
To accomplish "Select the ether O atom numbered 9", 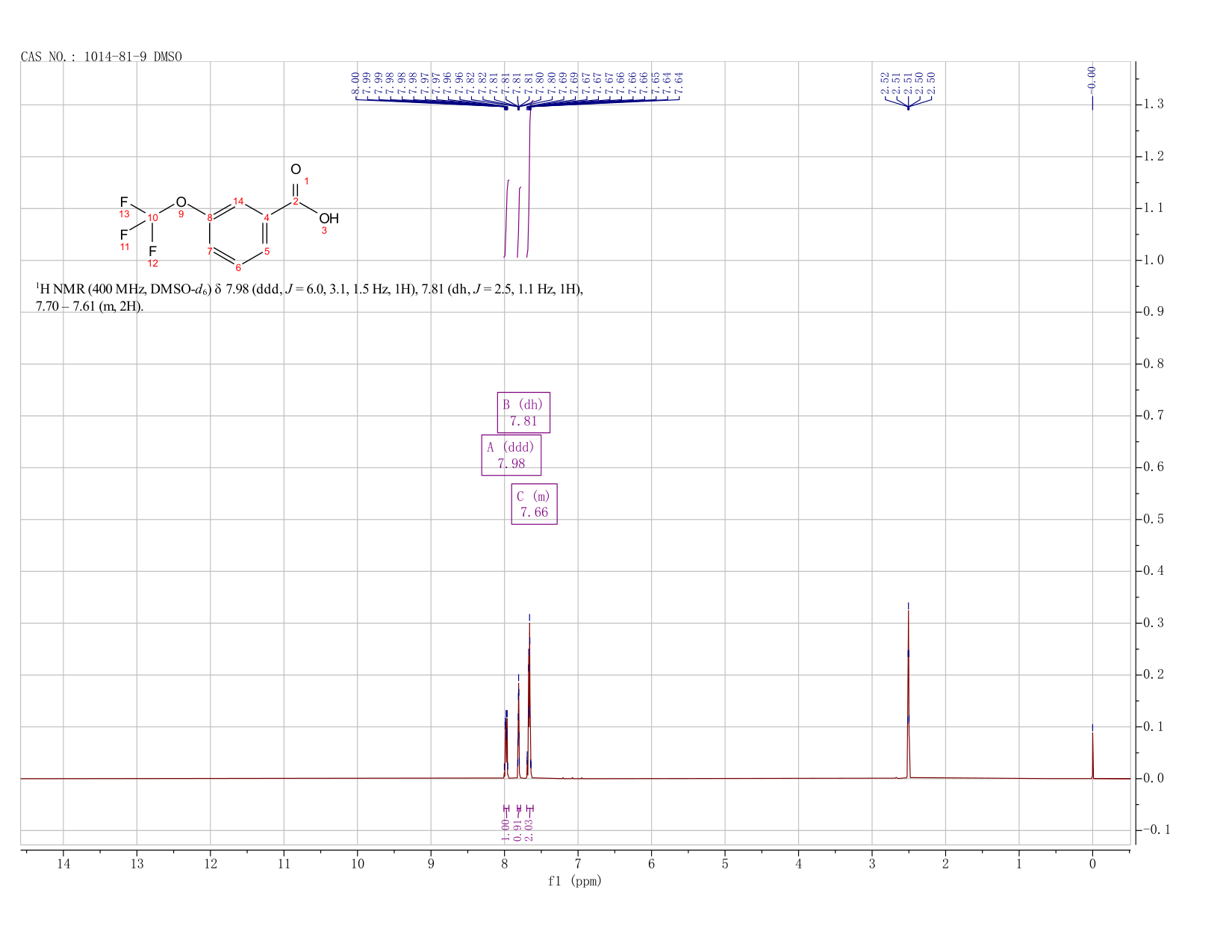I will [x=181, y=202].
